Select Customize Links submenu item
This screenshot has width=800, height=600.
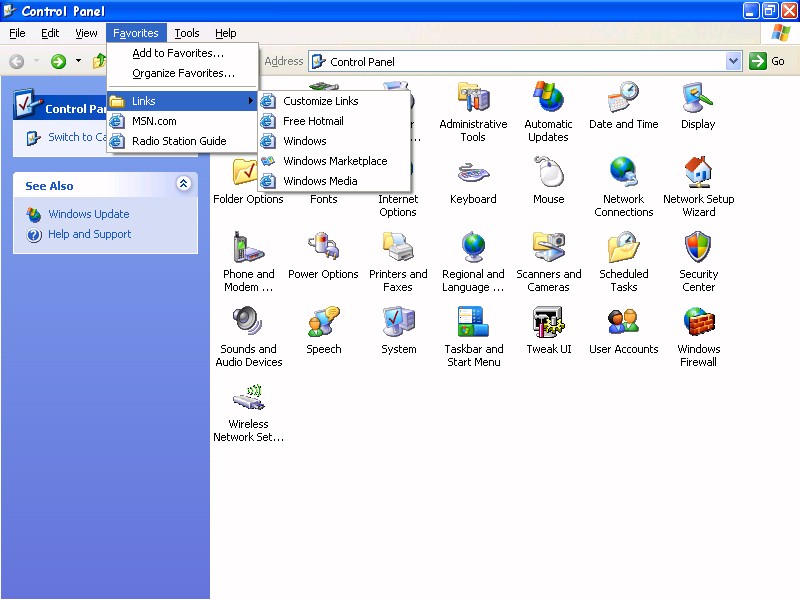334,101
